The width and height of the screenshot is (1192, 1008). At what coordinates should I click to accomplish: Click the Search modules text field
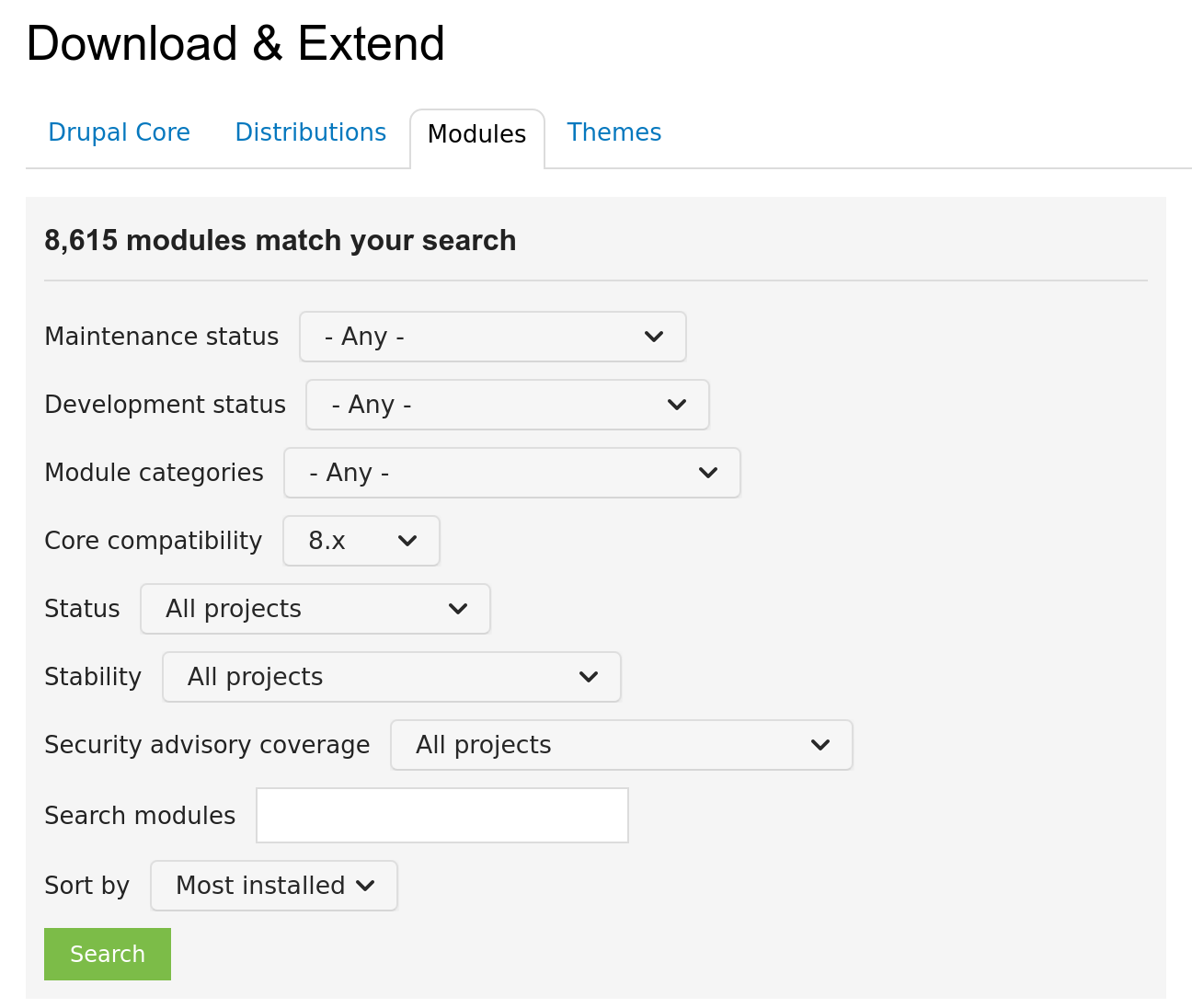pyautogui.click(x=441, y=815)
